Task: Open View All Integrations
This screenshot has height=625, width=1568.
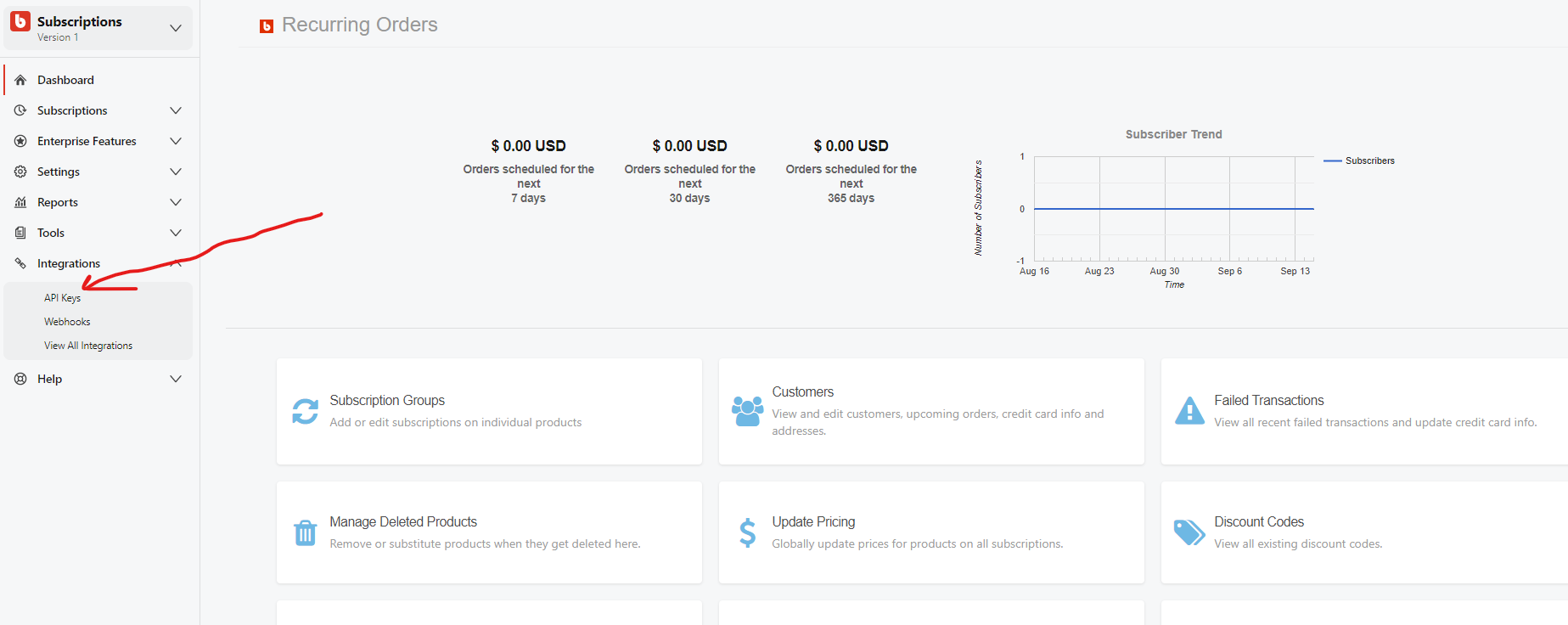Action: 88,346
